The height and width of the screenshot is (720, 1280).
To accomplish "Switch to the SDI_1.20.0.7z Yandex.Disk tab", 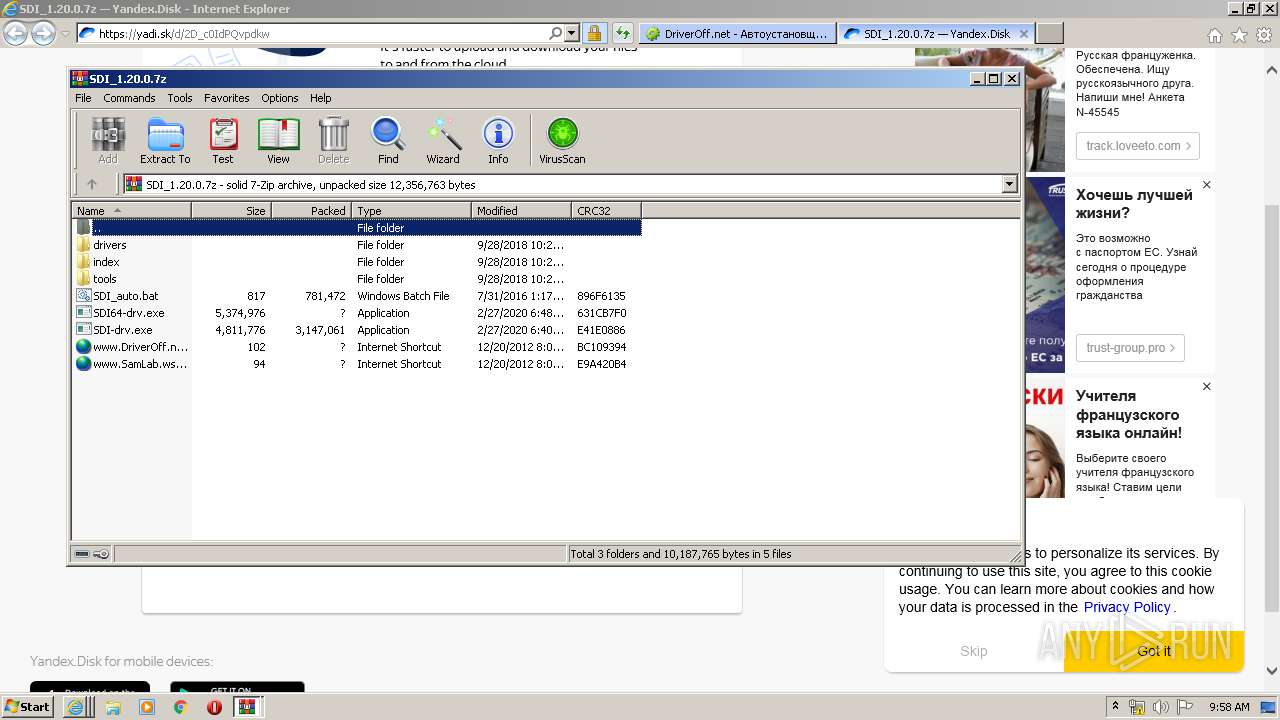I will 936,33.
